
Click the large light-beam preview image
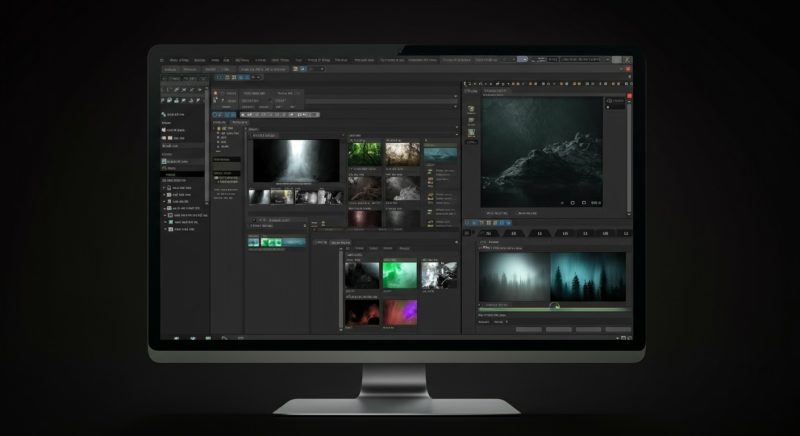(296, 161)
